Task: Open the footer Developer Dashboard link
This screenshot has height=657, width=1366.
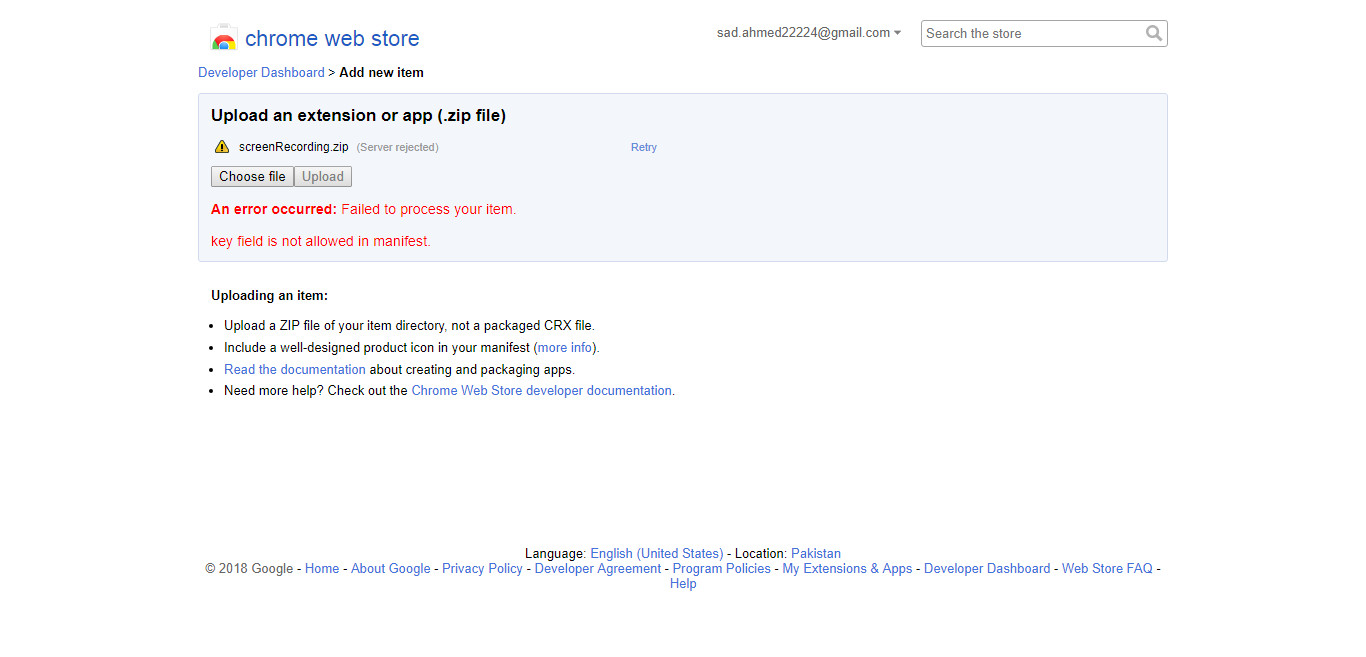Action: tap(987, 568)
